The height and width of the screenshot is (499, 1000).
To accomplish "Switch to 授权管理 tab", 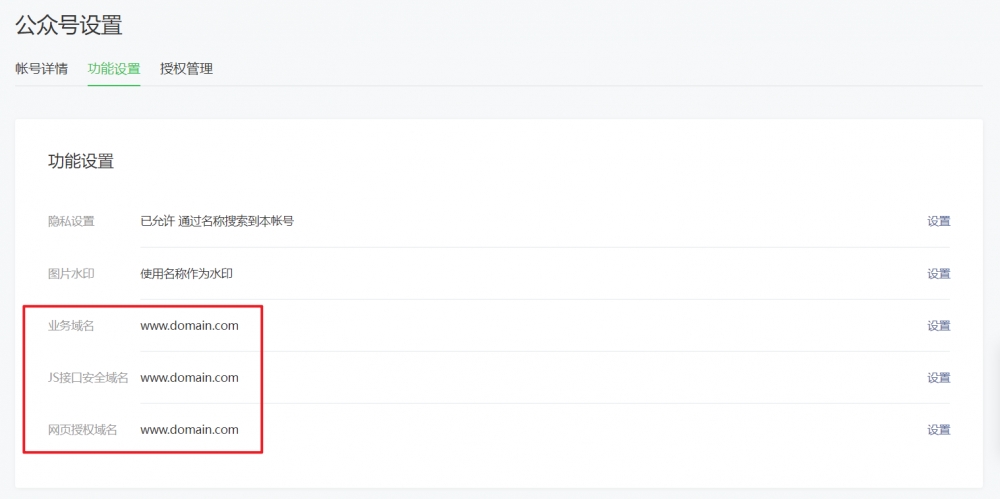I will tap(186, 69).
